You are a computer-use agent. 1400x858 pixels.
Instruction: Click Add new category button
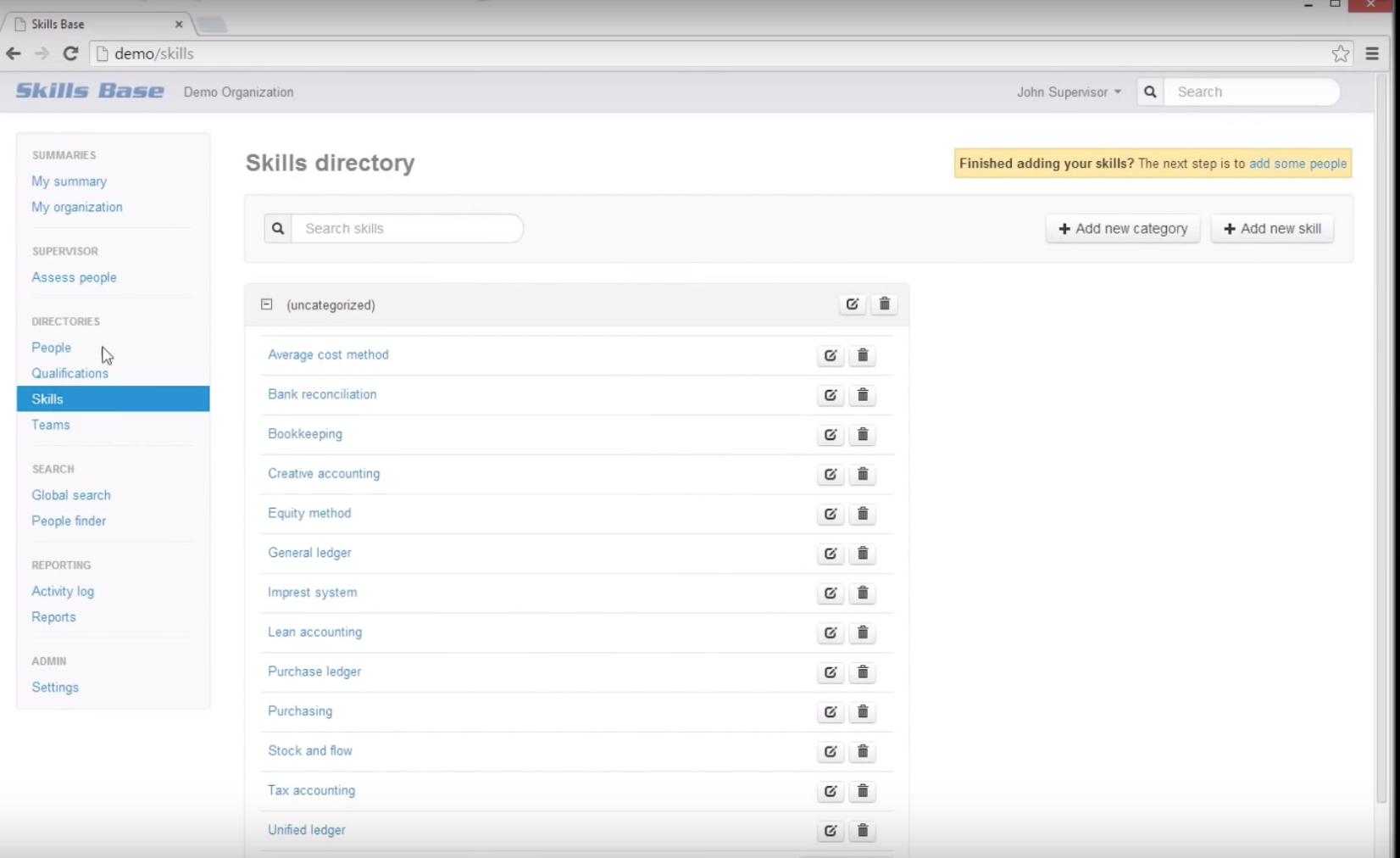(x=1123, y=229)
